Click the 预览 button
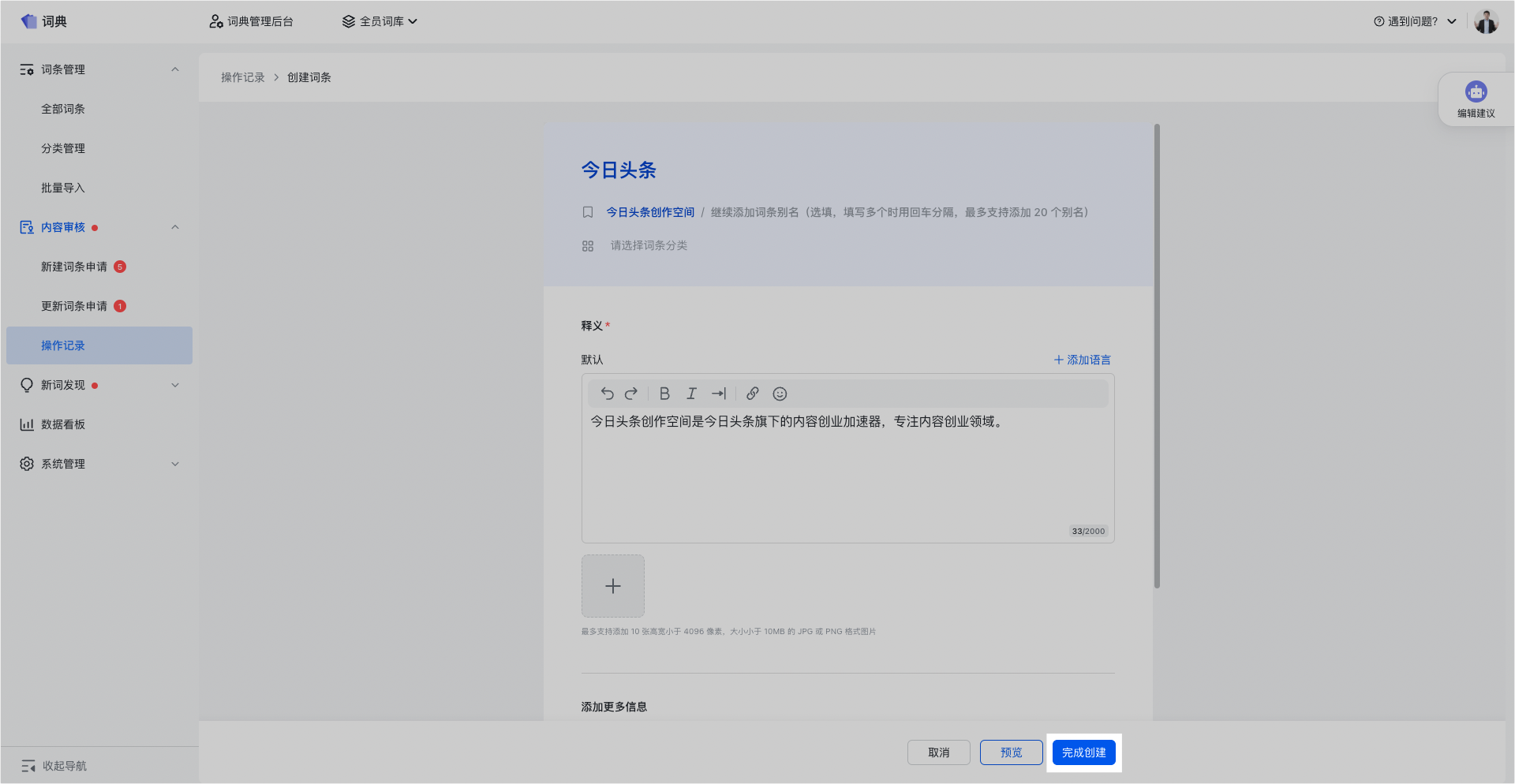1515x784 pixels. 1012,752
